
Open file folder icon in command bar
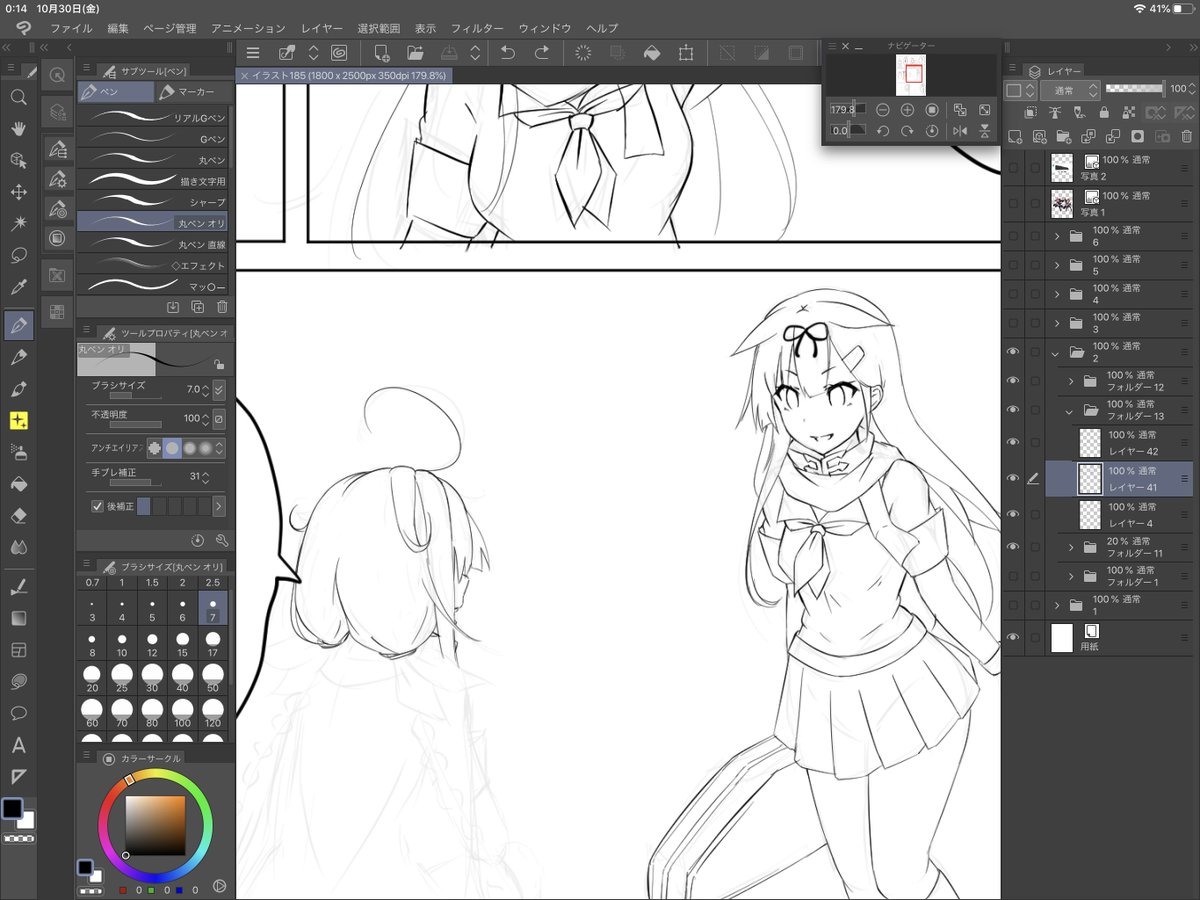point(415,53)
